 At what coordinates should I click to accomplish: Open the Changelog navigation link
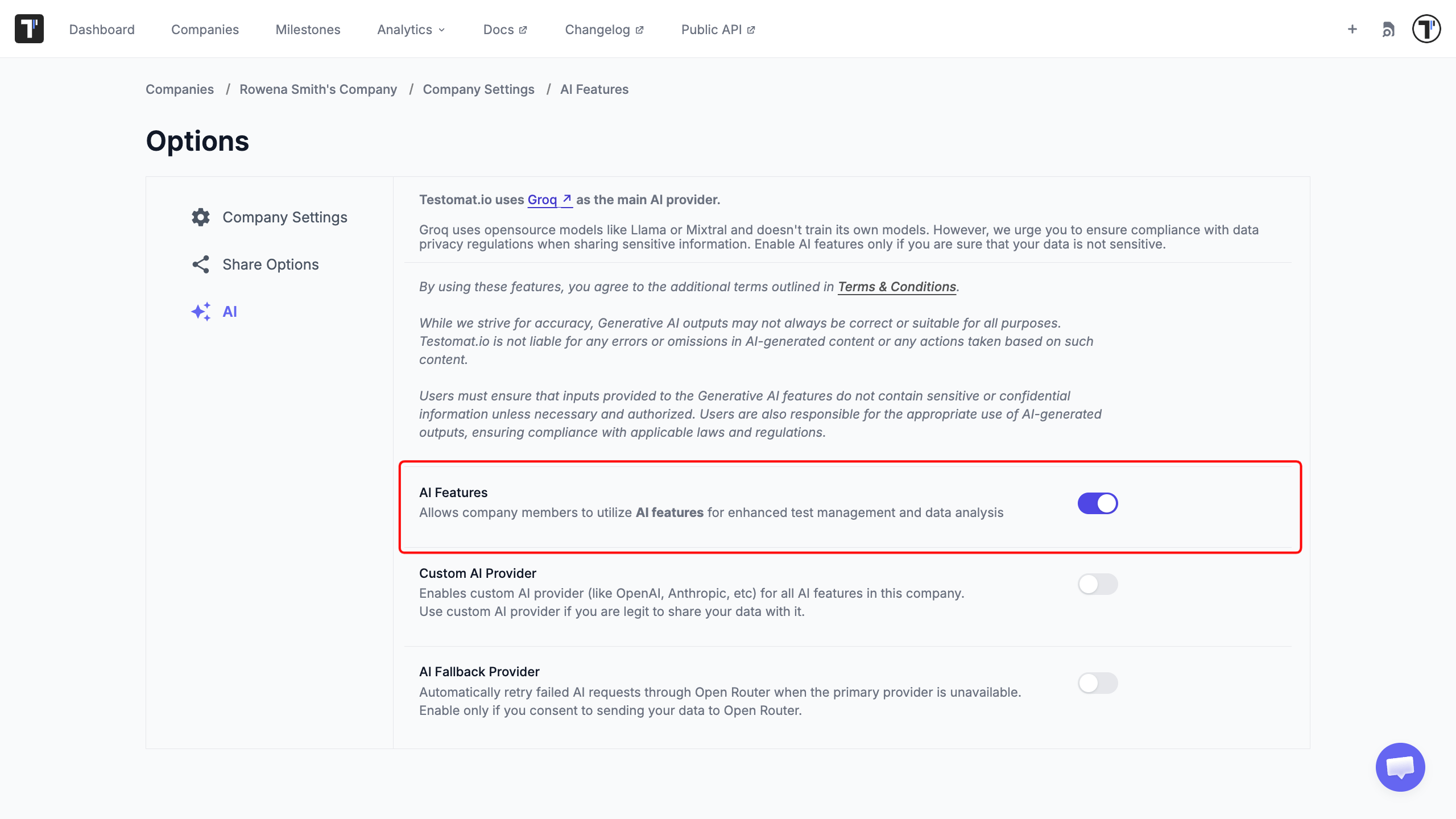click(x=604, y=30)
